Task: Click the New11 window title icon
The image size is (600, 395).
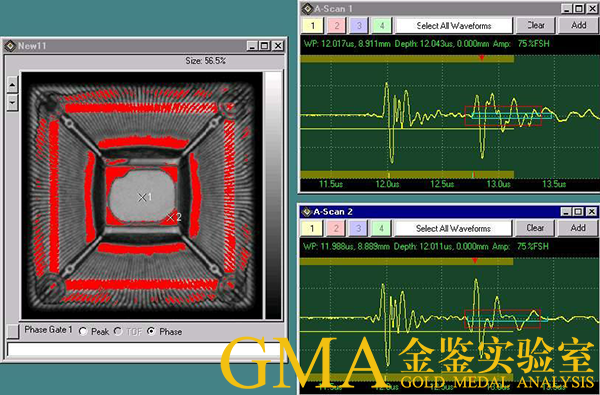Action: click(10, 46)
